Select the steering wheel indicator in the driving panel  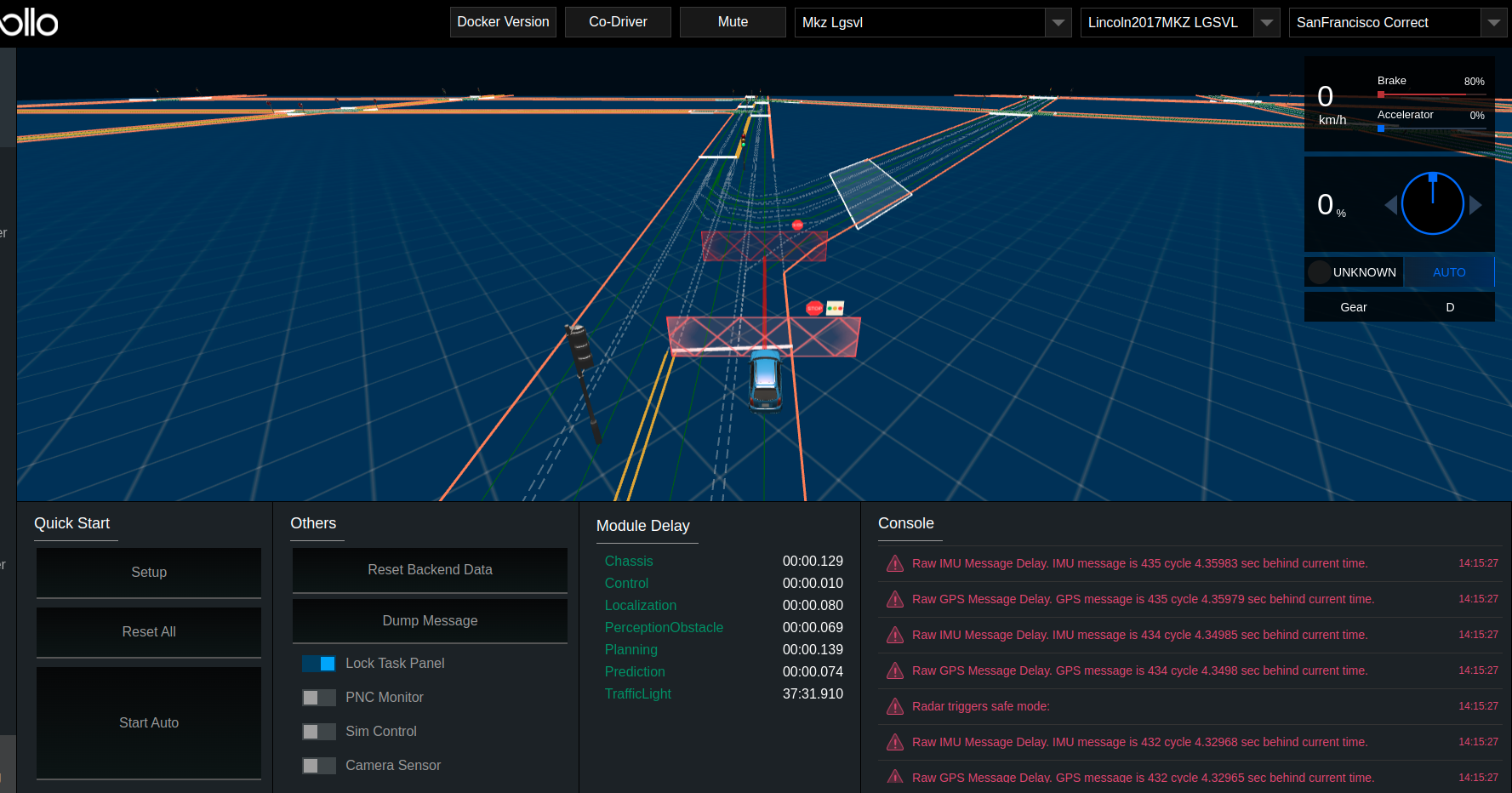click(1433, 203)
